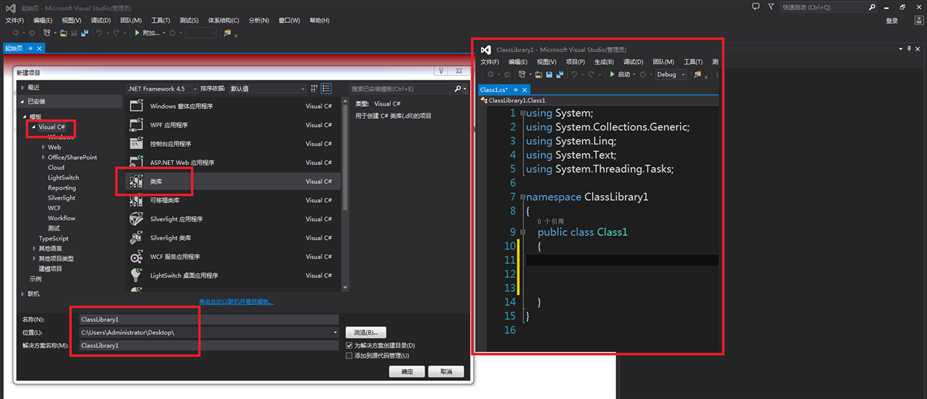Click the Cancel button in New Project dialog
The width and height of the screenshot is (927, 399).
tap(446, 372)
